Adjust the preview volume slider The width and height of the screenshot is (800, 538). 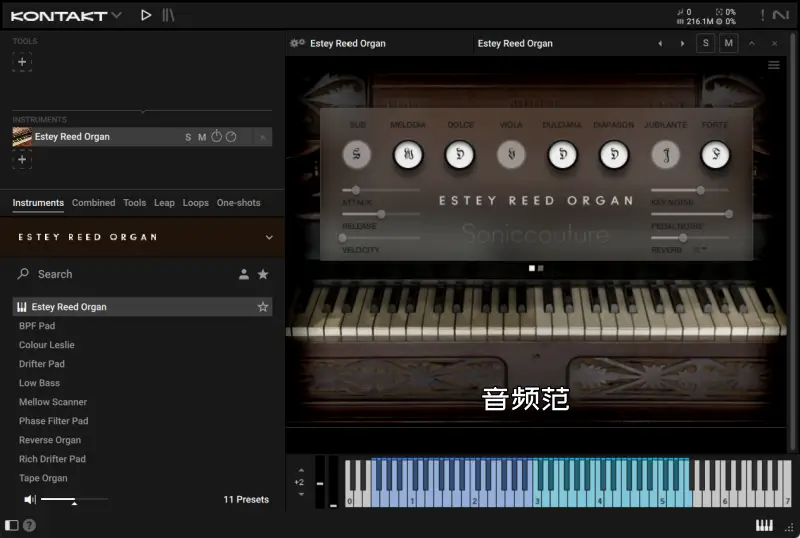point(74,499)
